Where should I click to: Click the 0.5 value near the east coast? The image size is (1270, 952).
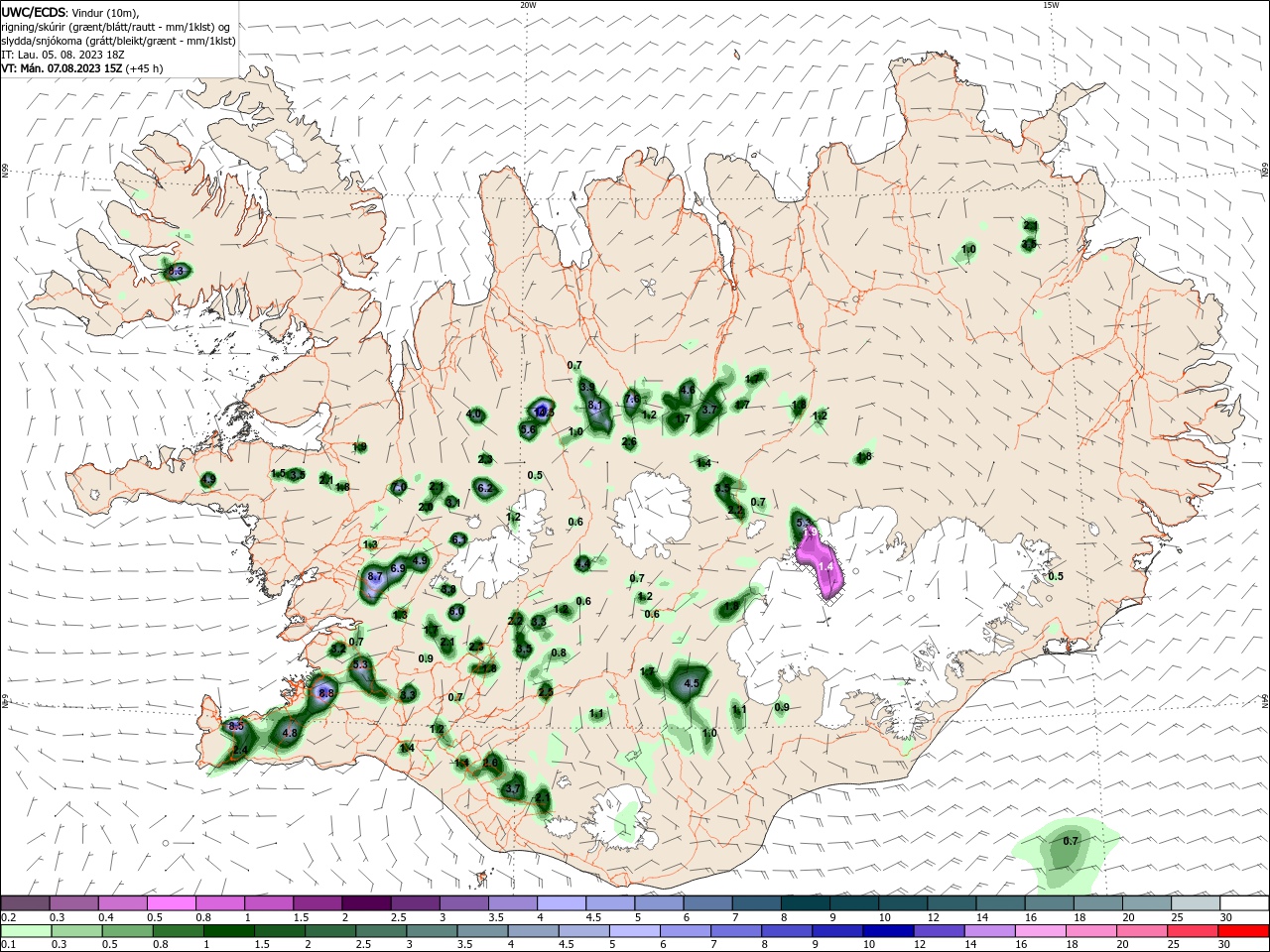[x=1056, y=576]
